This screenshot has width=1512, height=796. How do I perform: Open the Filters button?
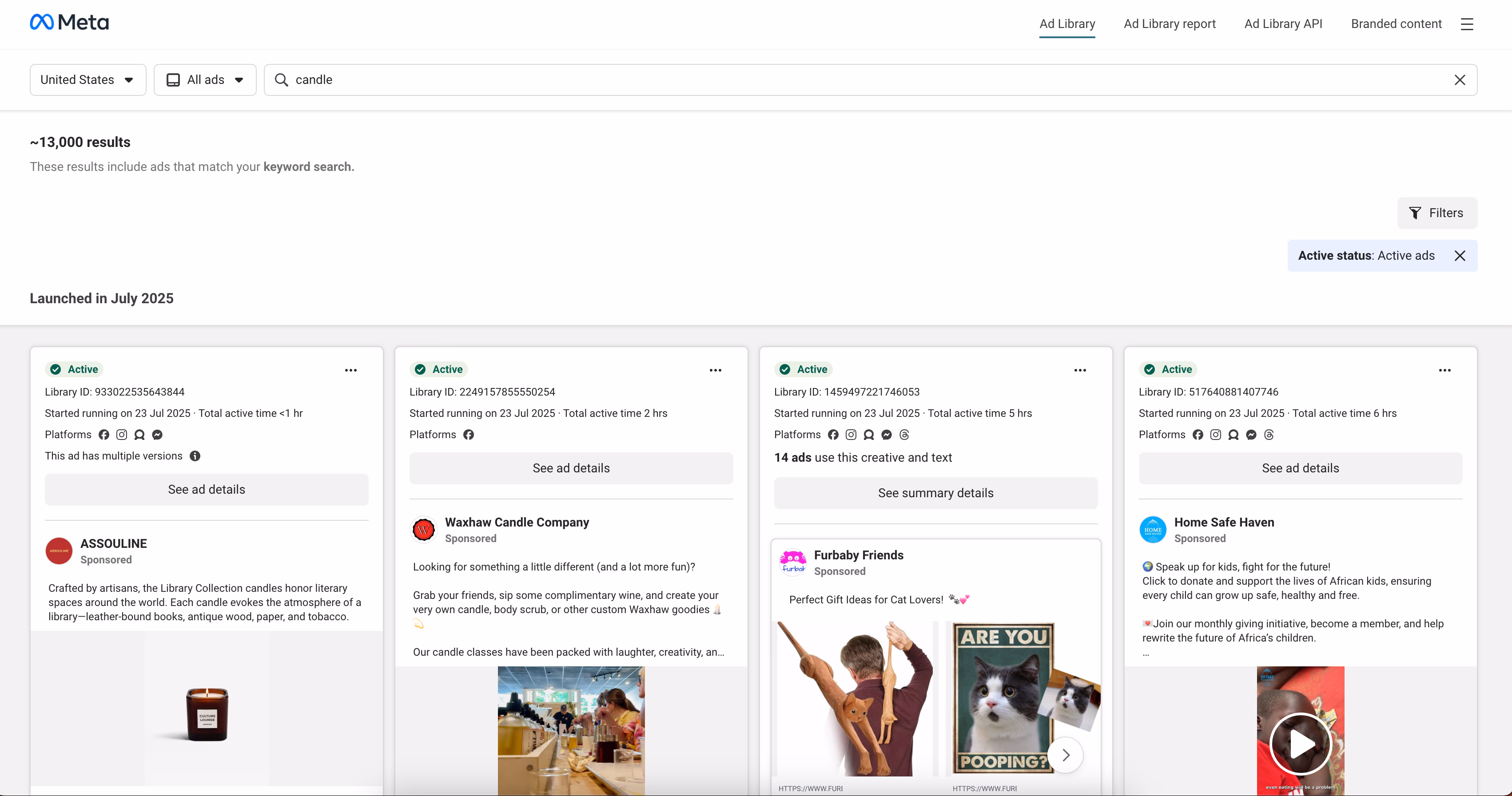tap(1437, 213)
